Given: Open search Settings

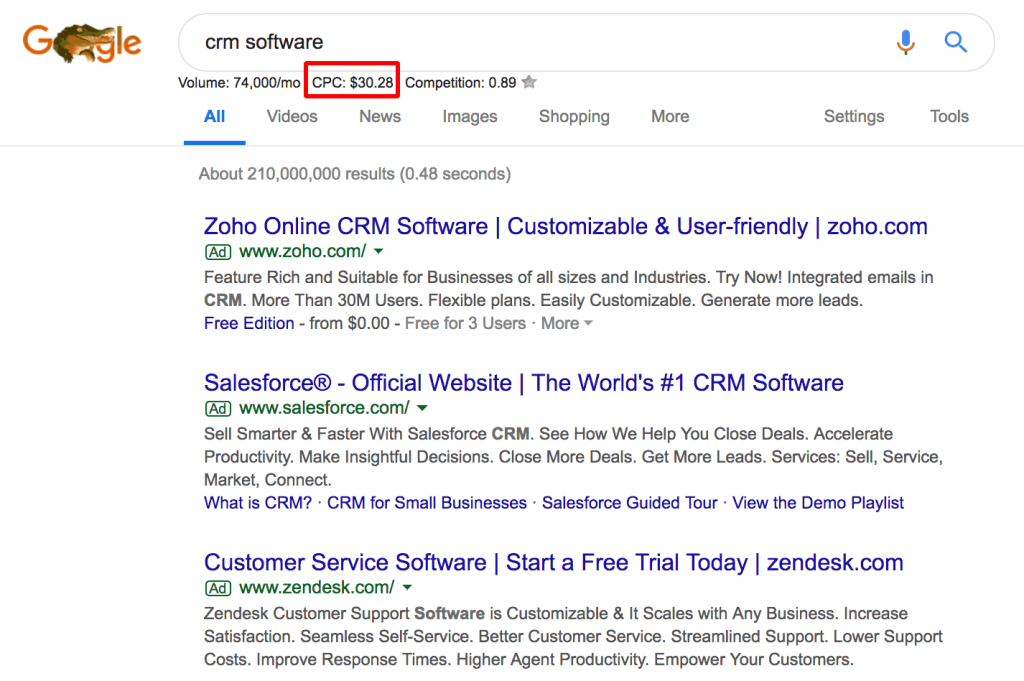Looking at the screenshot, I should tap(854, 117).
